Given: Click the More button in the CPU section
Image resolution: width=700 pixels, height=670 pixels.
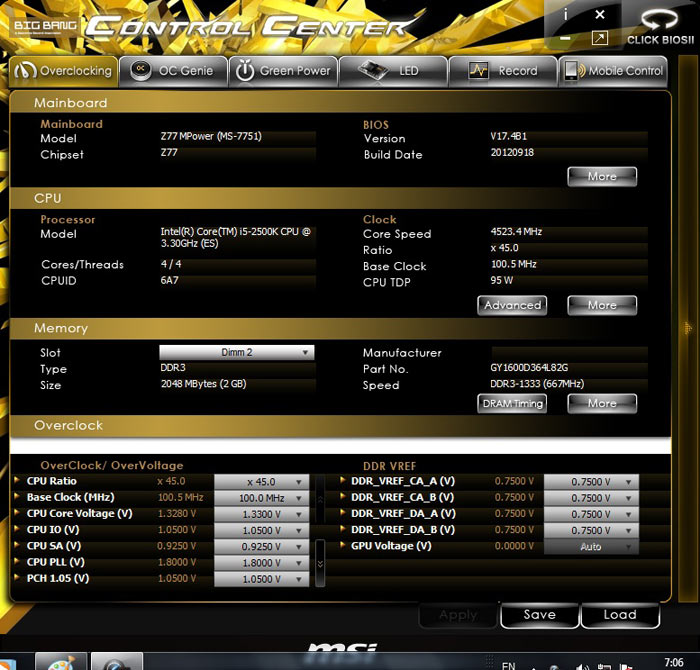Looking at the screenshot, I should coord(602,305).
